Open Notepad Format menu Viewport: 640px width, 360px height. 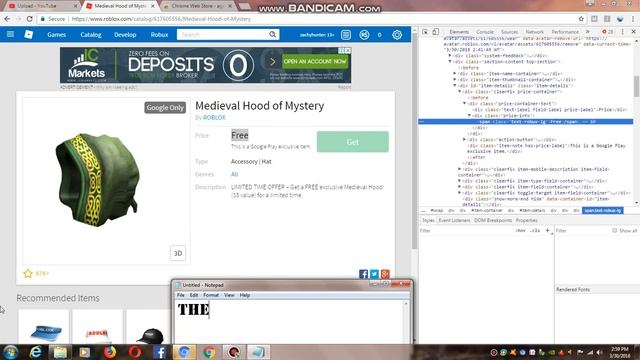211,295
